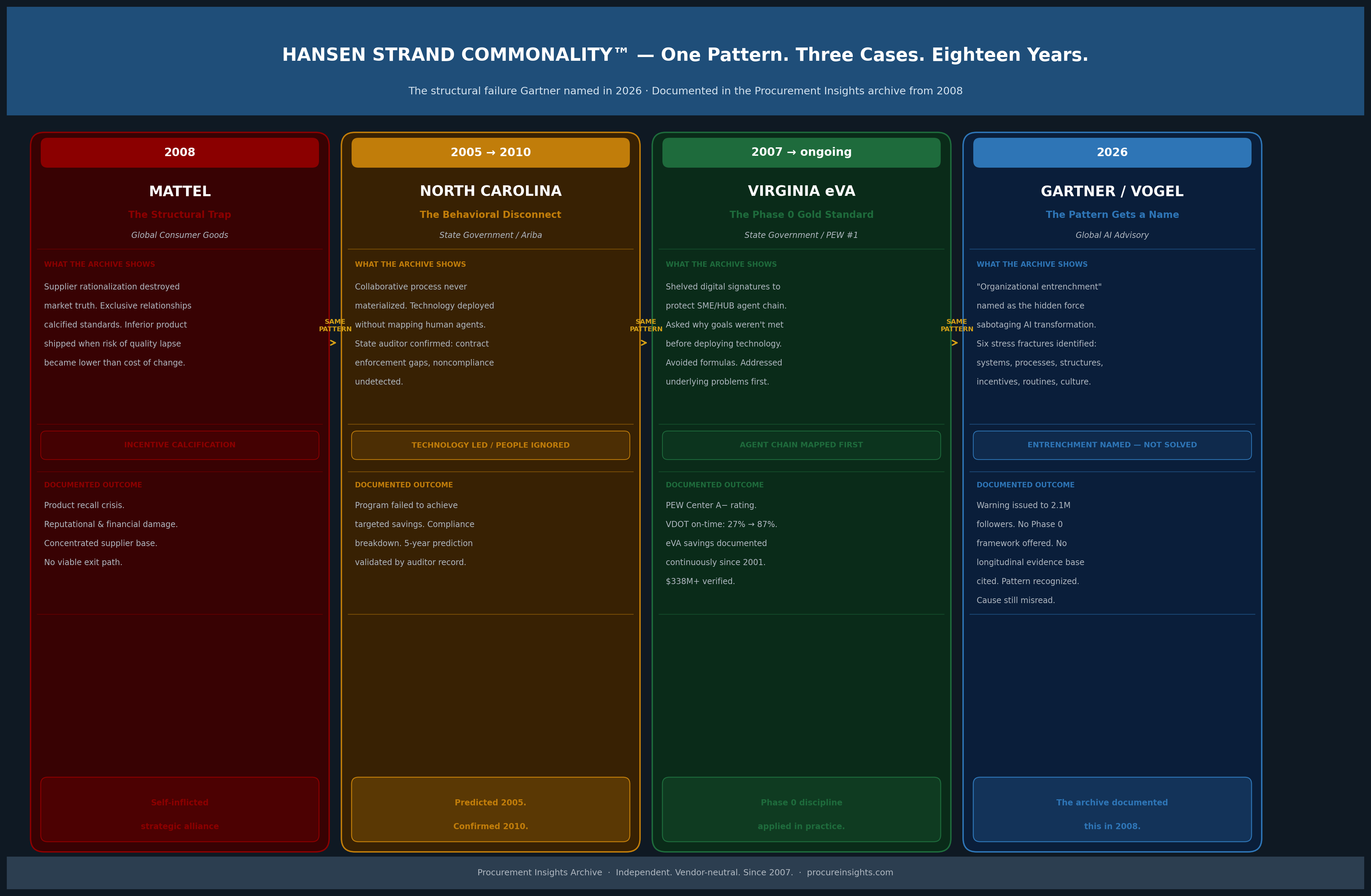Click Predicted 2005. Confirmed 2010. box
The height and width of the screenshot is (896, 1371).
pos(490,809)
